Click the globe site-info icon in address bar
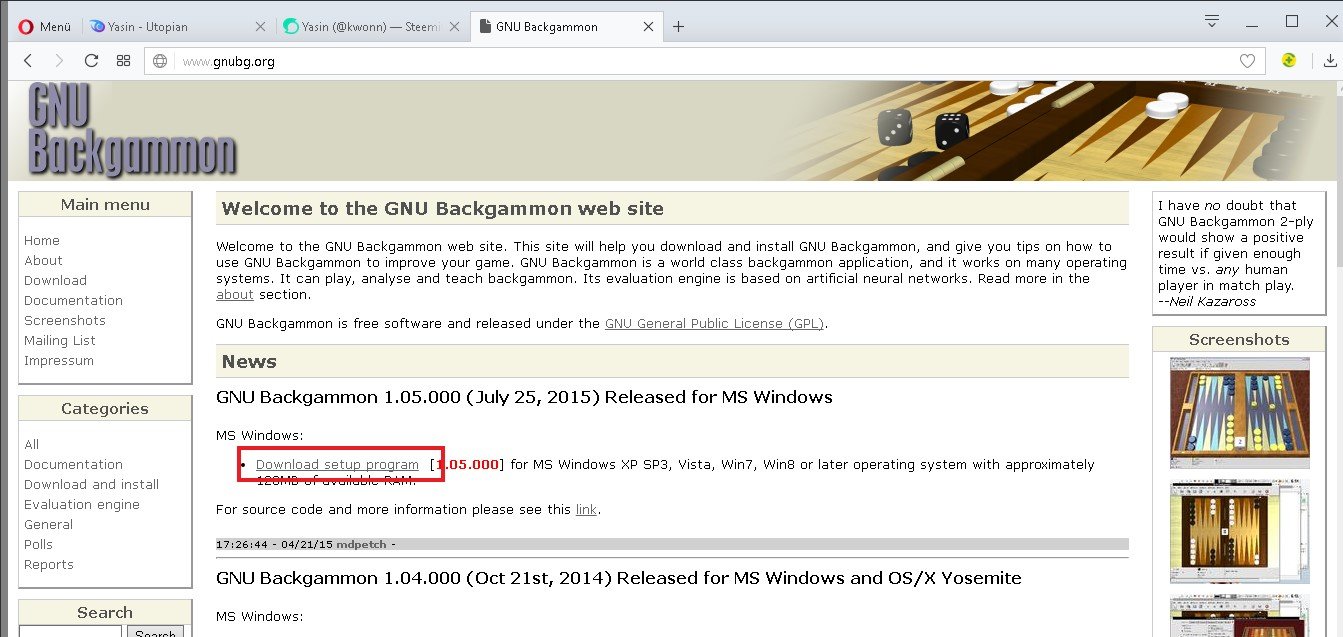Viewport: 1343px width, 637px height. (x=160, y=61)
